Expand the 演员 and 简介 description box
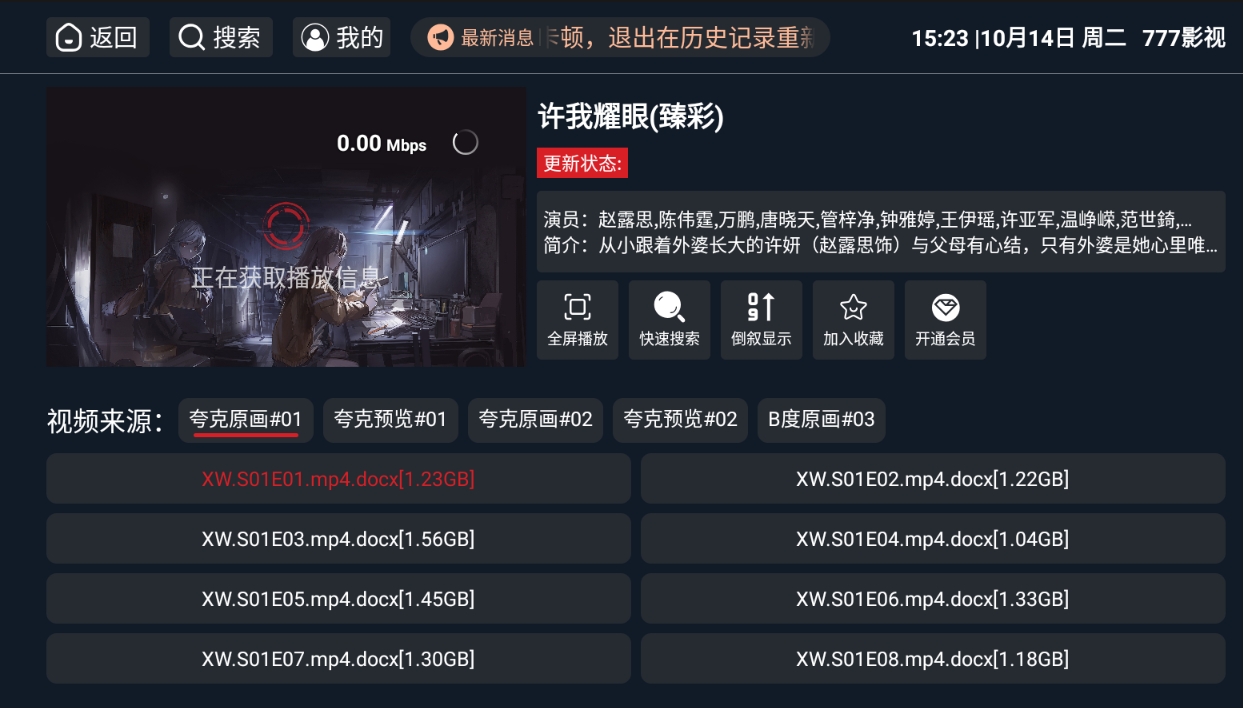Screen dimensions: 1243x708 pos(881,232)
